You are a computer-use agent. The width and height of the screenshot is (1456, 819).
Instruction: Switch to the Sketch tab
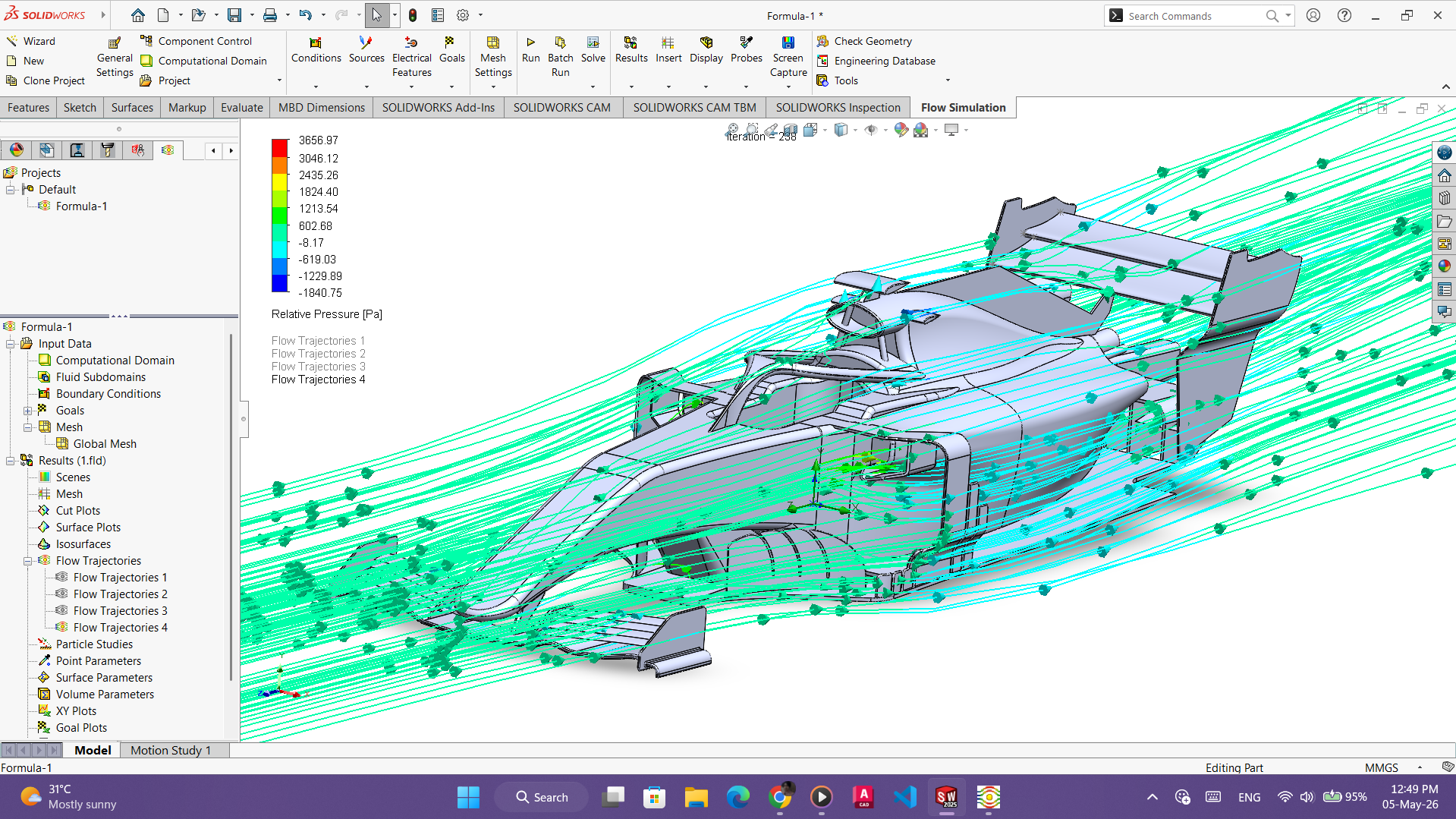point(80,108)
